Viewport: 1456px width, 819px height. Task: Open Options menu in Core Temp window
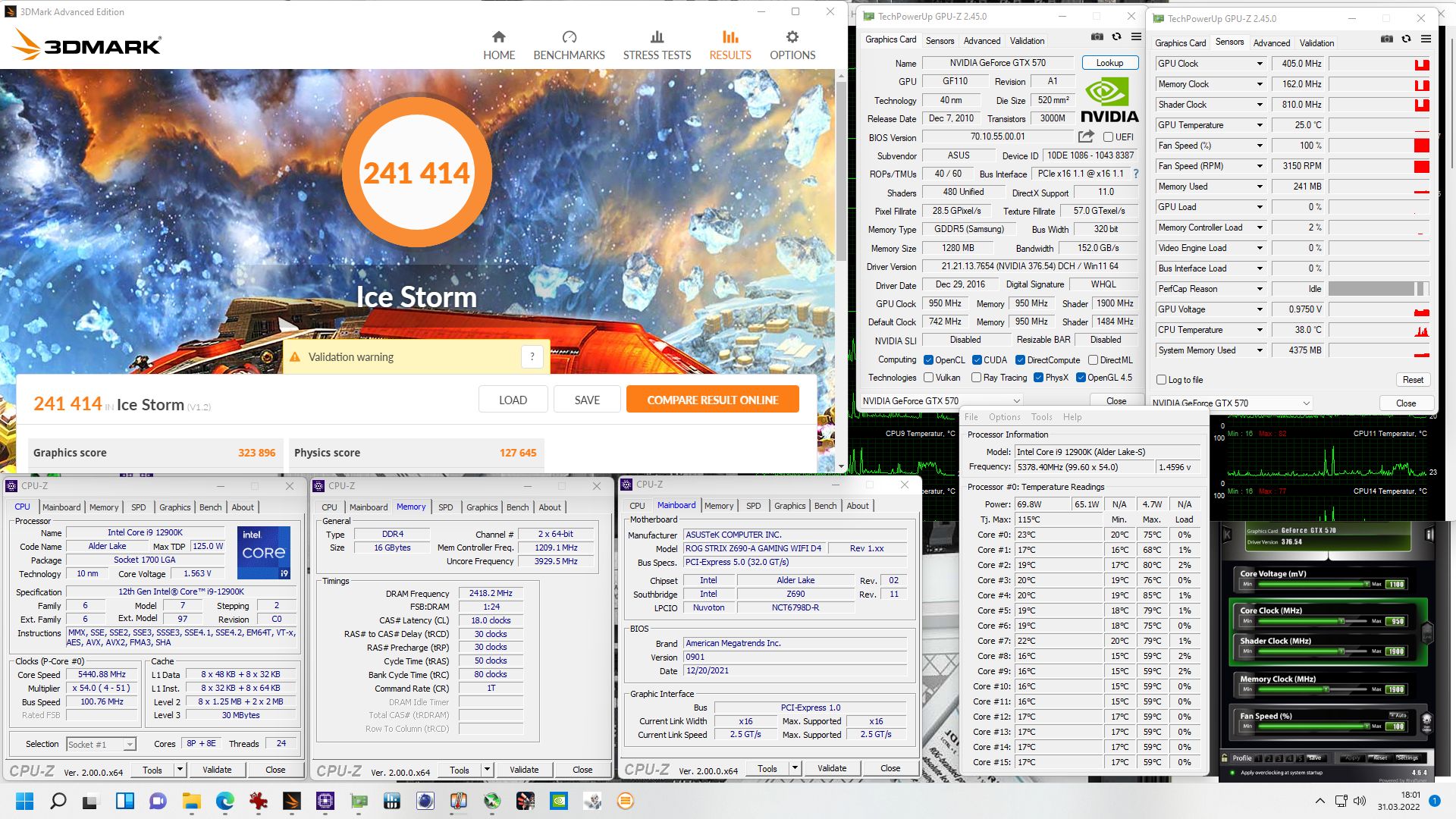tap(1004, 417)
